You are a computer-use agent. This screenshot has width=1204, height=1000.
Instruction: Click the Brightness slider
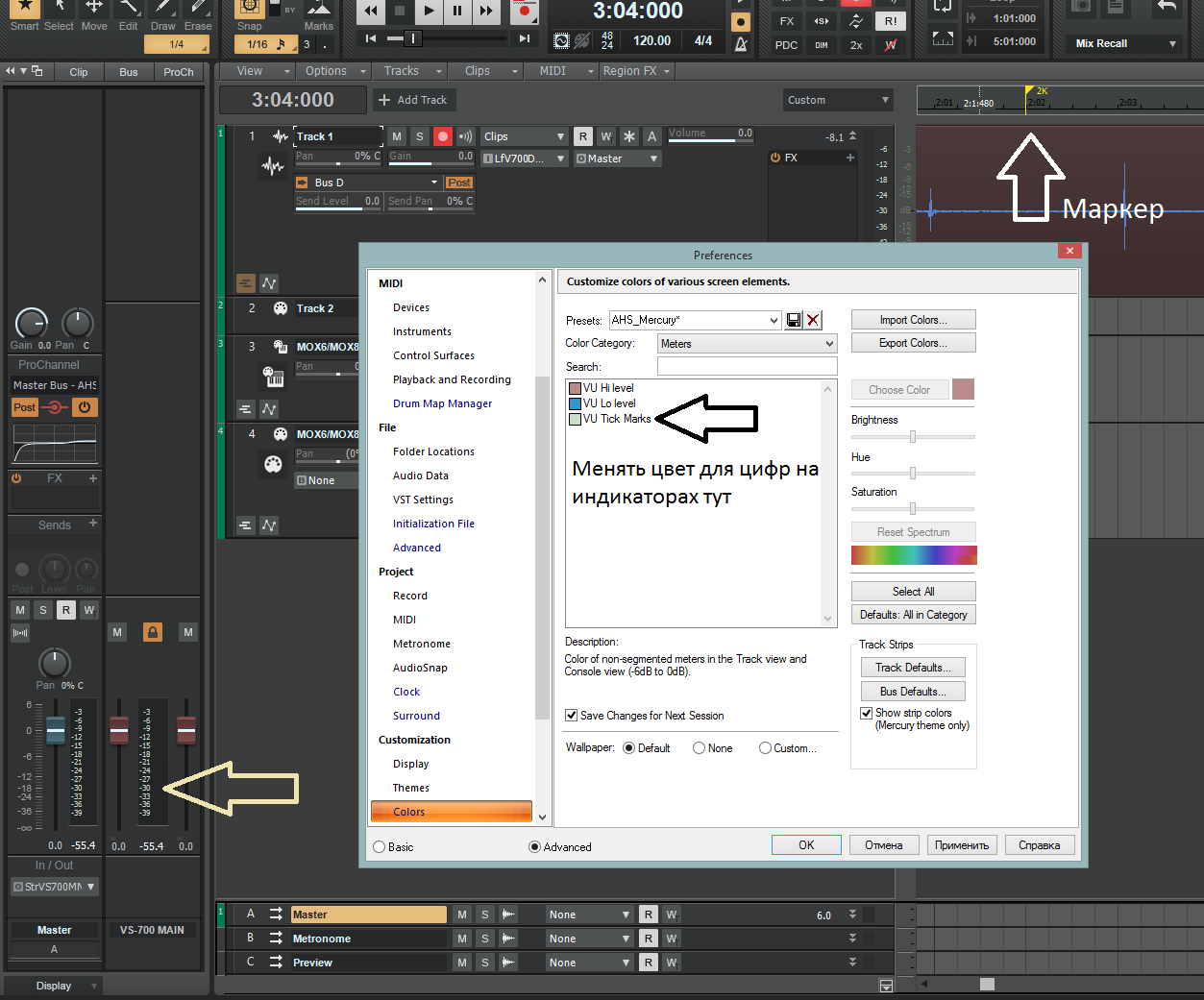[x=913, y=436]
